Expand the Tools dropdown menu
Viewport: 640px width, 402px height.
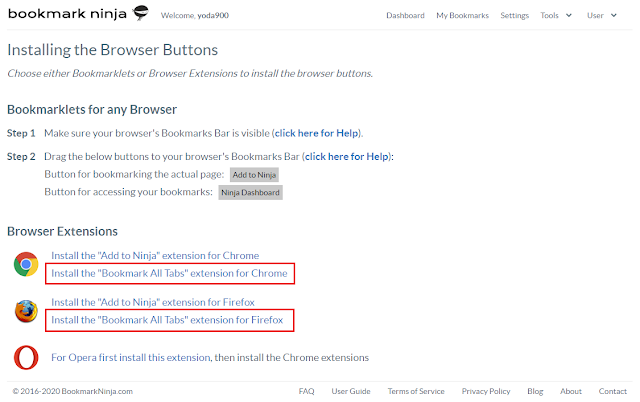pos(556,16)
